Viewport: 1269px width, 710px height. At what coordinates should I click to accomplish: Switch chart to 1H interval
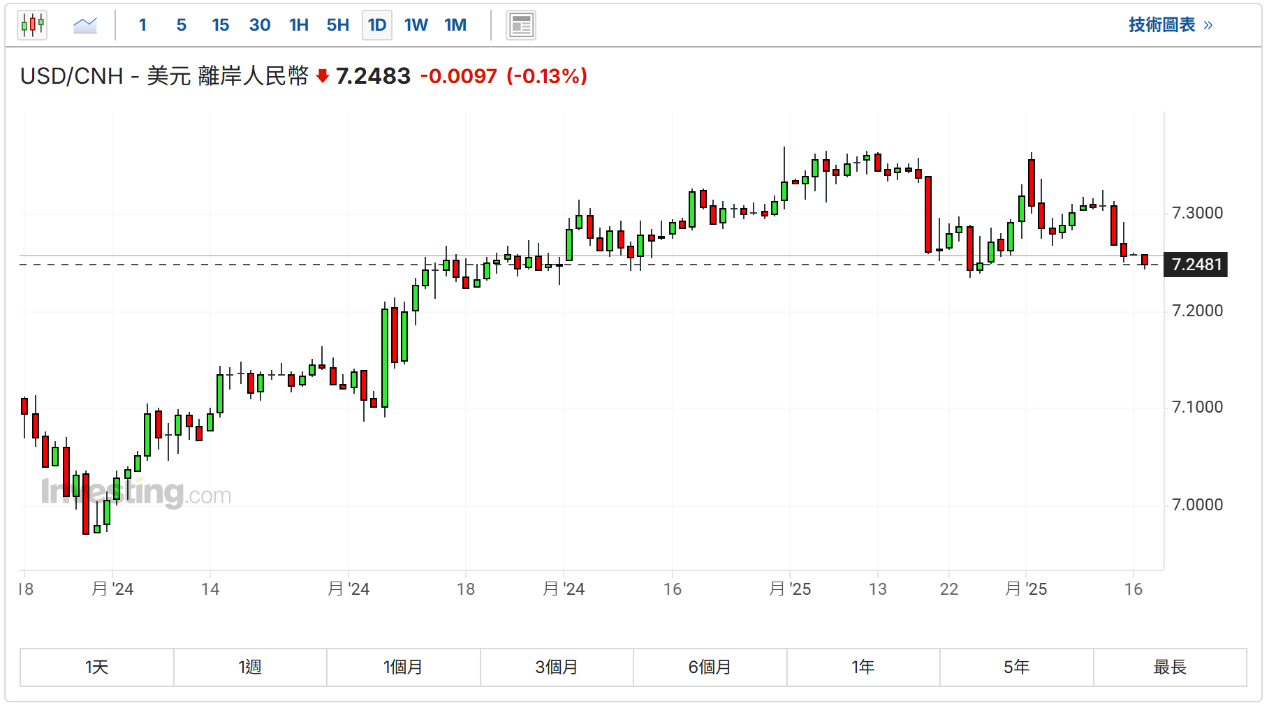[x=298, y=25]
